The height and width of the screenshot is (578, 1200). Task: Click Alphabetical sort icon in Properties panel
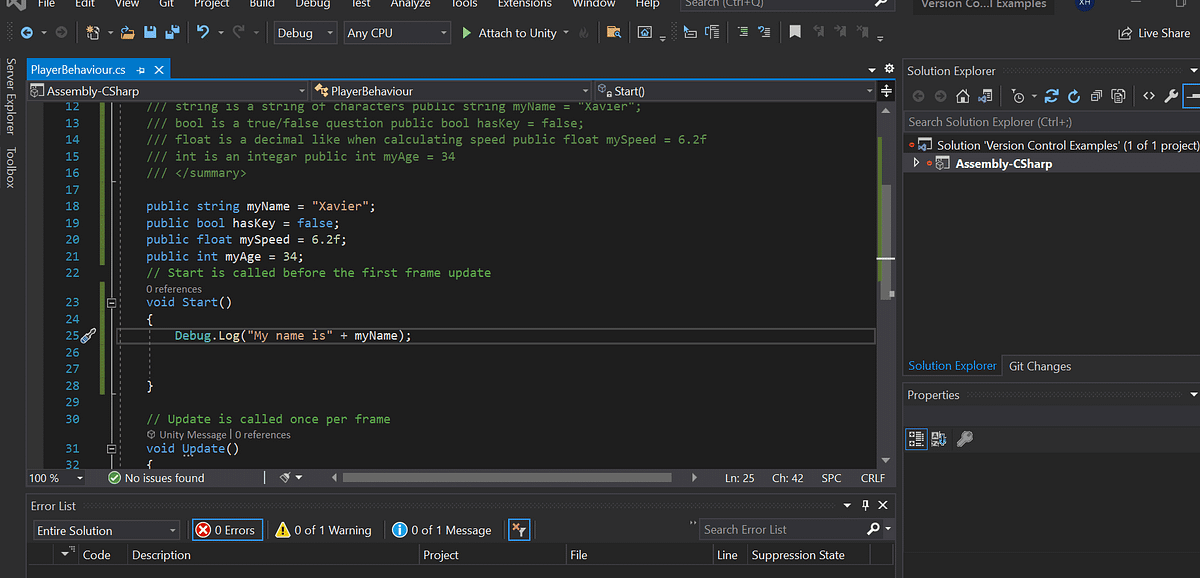[x=939, y=438]
